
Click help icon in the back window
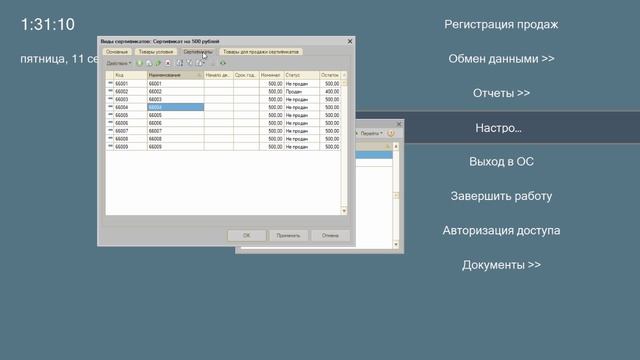pos(391,133)
